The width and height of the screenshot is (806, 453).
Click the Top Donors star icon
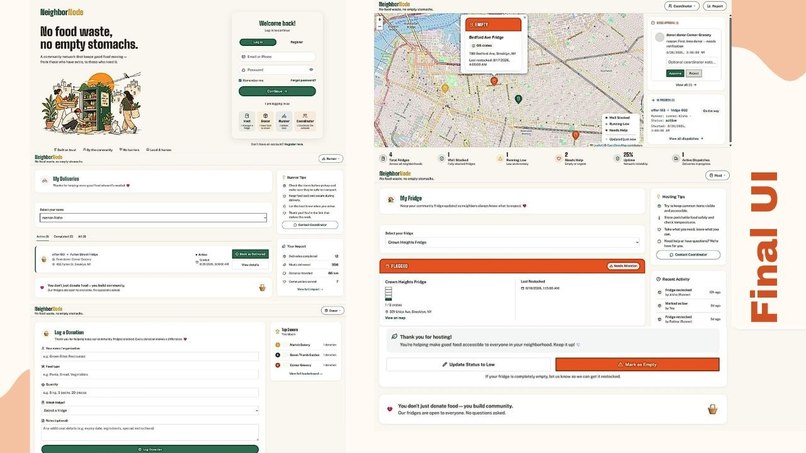click(x=278, y=331)
